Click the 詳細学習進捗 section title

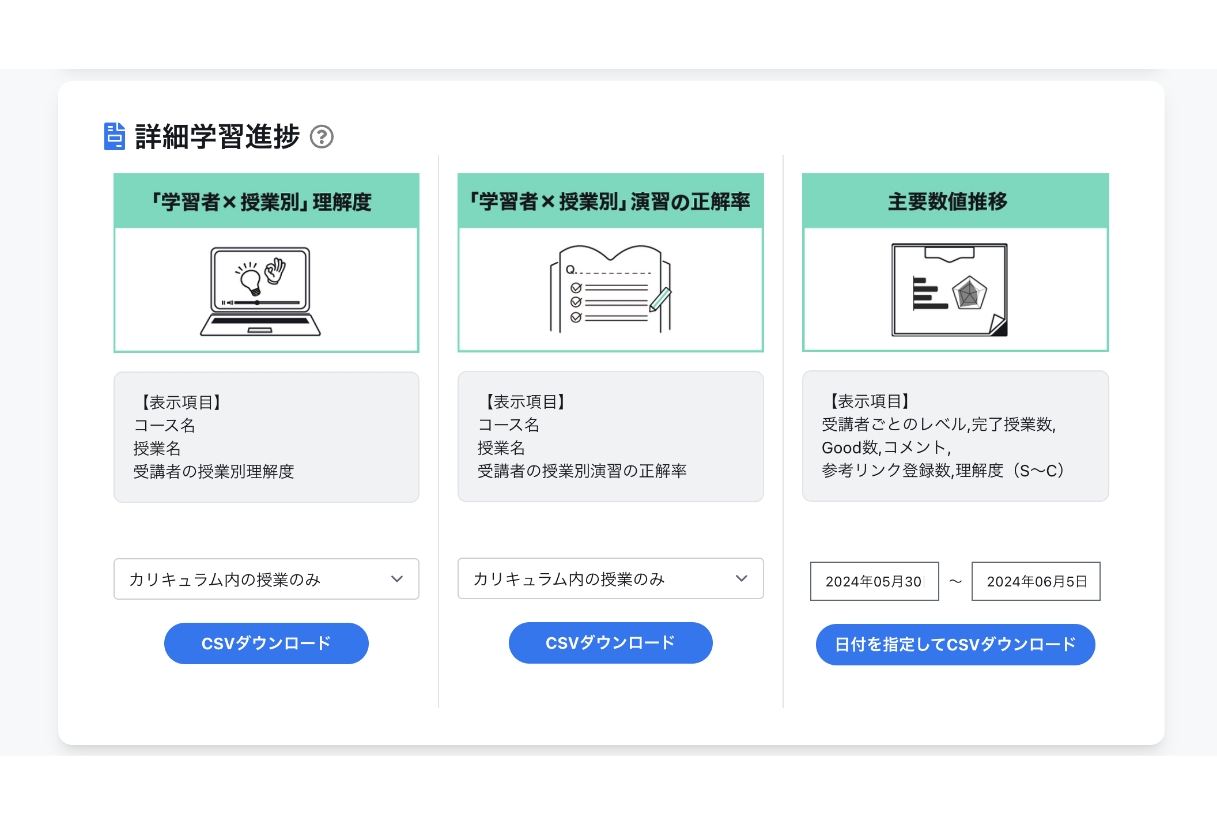(217, 137)
